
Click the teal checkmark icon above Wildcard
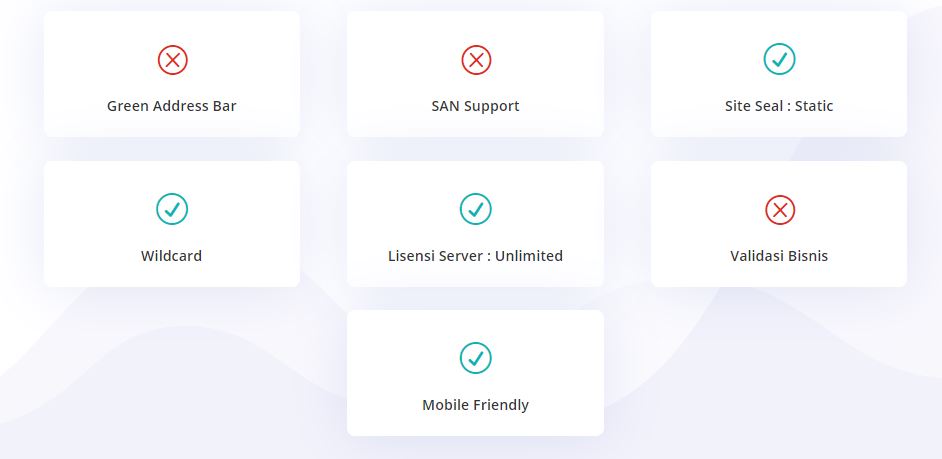coord(172,209)
